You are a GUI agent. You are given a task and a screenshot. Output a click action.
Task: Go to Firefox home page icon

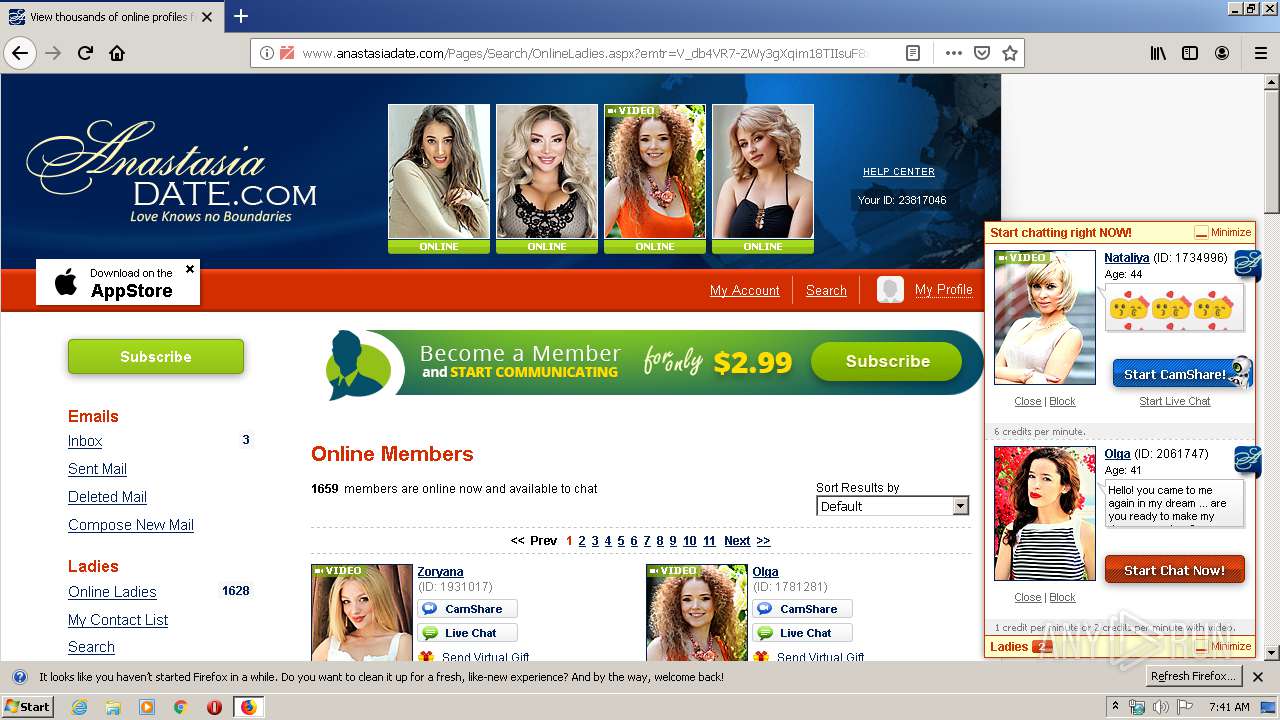117,53
